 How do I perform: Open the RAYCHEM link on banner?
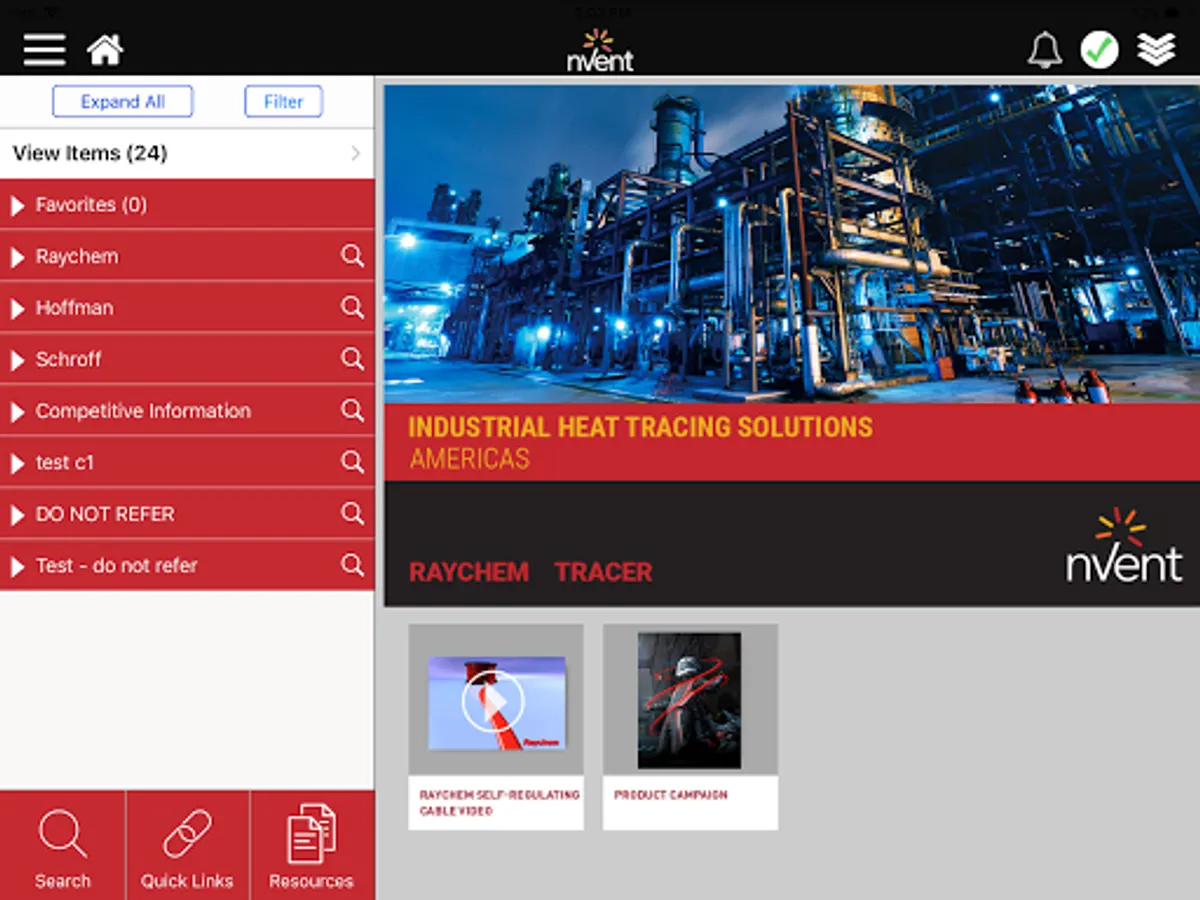469,572
